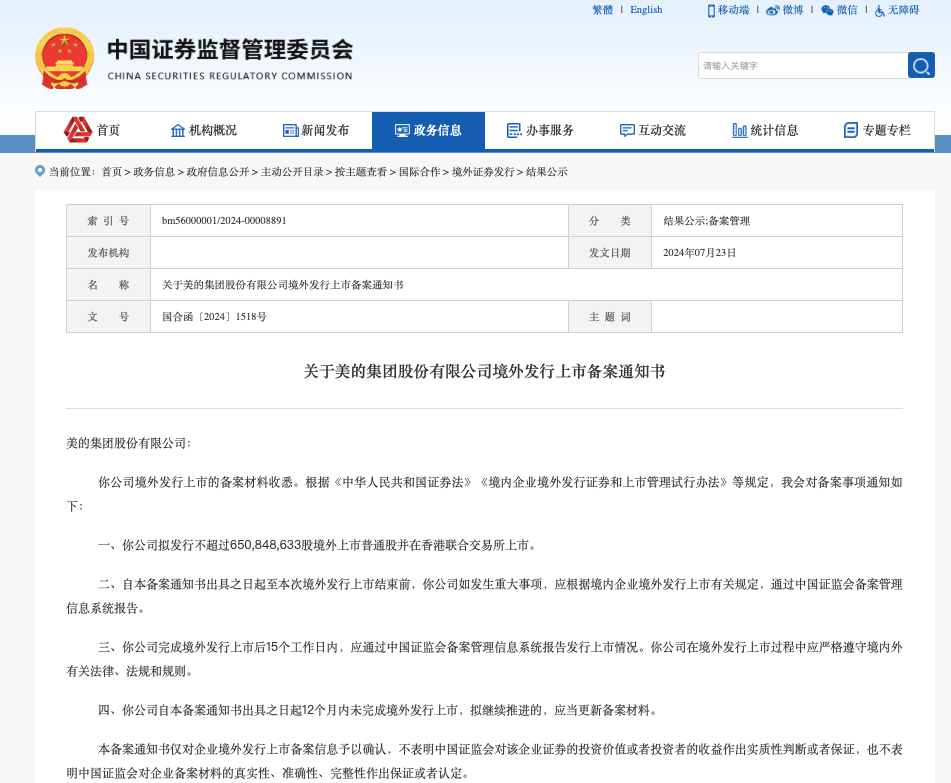Click the name cell in the info table
The height and width of the screenshot is (783, 951).
coord(526,284)
